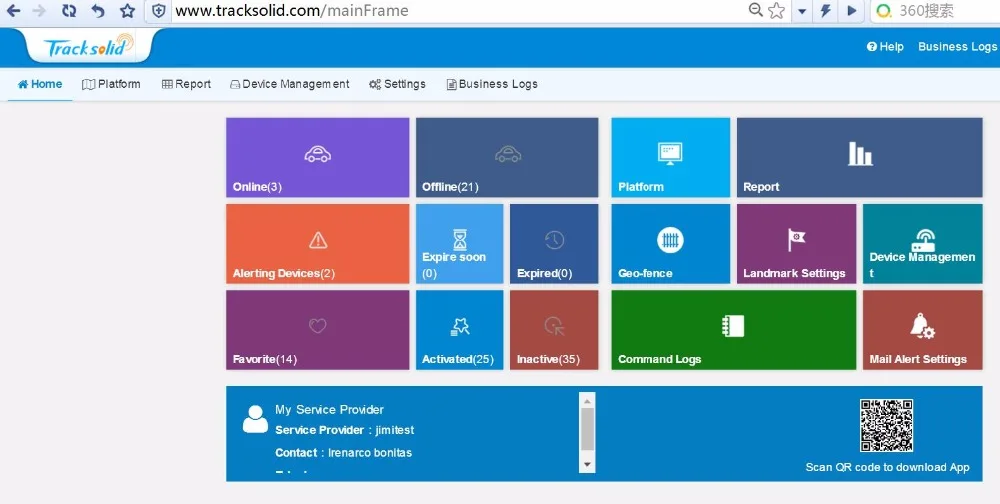Viewport: 1000px width, 504px height.
Task: Open the address bar dropdown arrow
Action: click(x=802, y=11)
